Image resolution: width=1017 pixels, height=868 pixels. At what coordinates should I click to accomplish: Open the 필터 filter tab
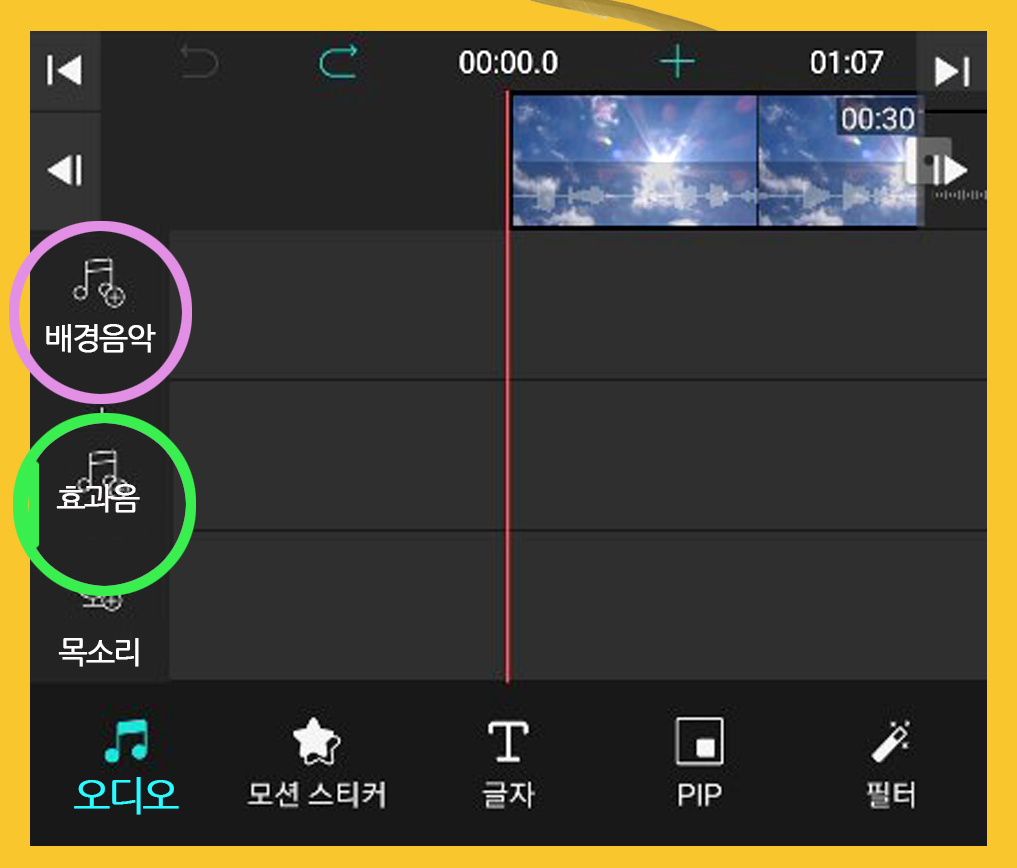[891, 766]
